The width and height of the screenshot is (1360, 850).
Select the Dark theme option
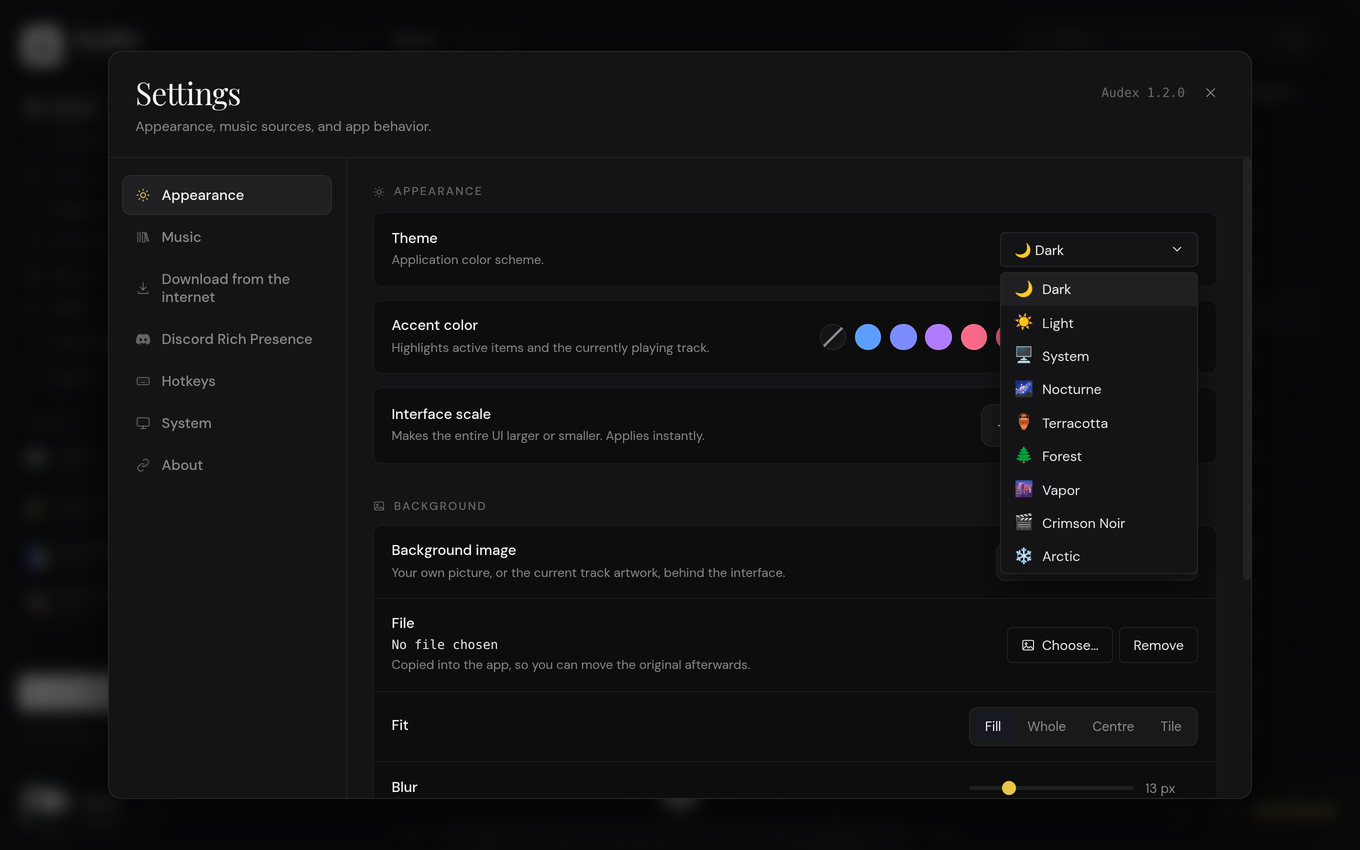click(x=1099, y=289)
